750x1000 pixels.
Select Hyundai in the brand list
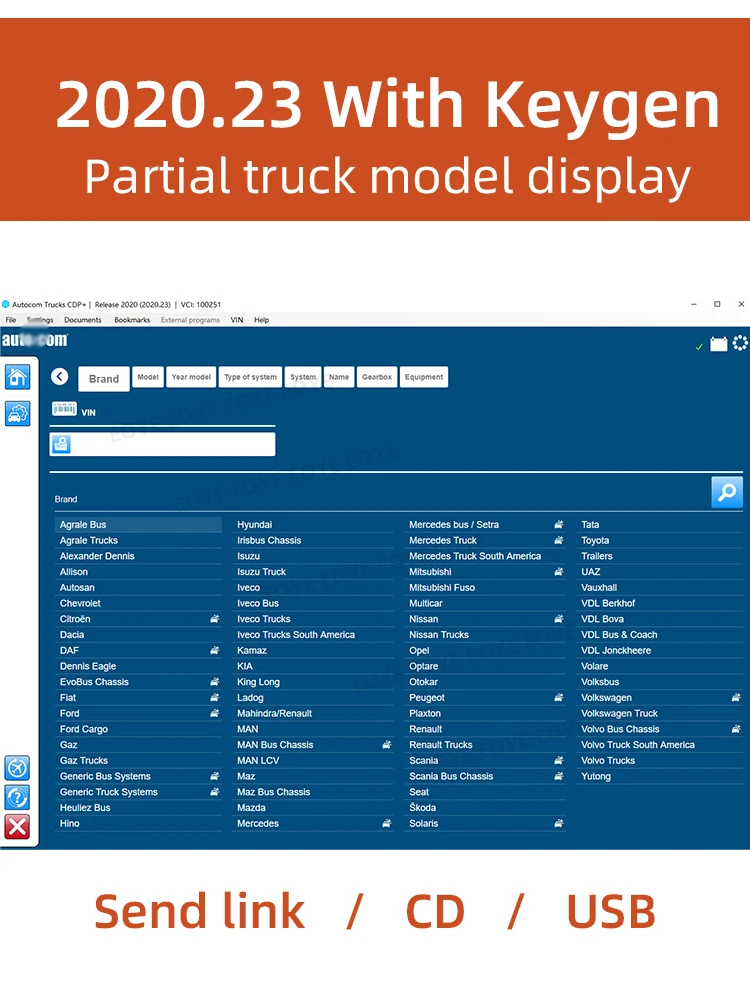[x=313, y=525]
